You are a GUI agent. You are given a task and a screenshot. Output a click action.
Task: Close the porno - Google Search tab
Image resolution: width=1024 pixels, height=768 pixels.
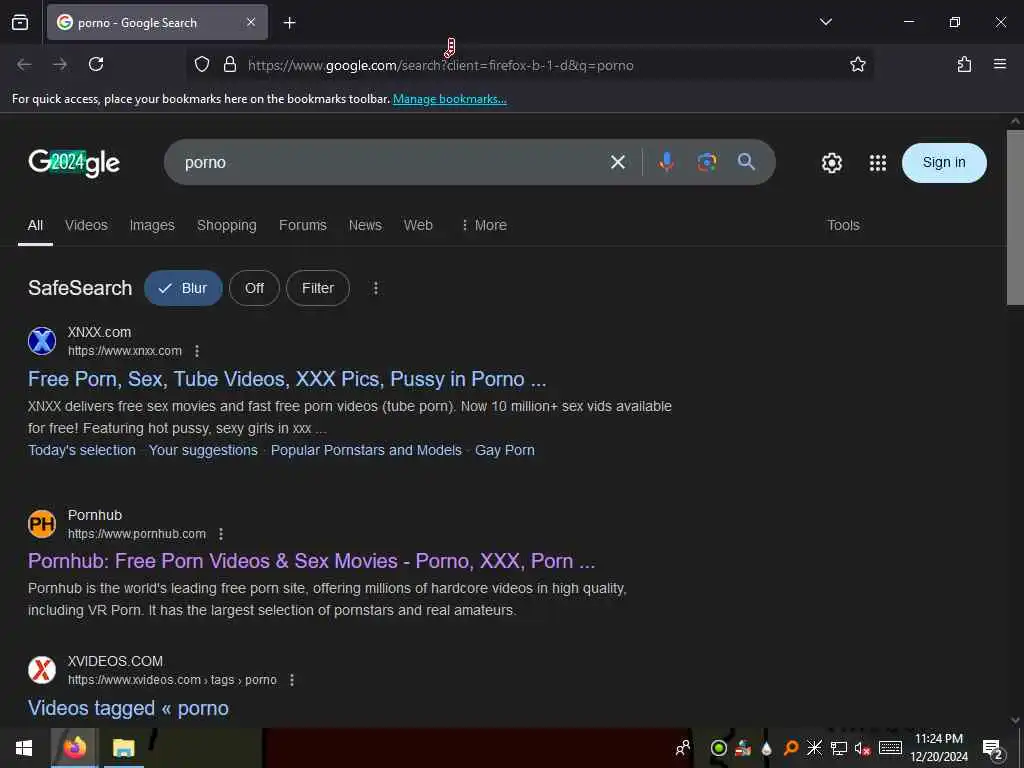(251, 22)
